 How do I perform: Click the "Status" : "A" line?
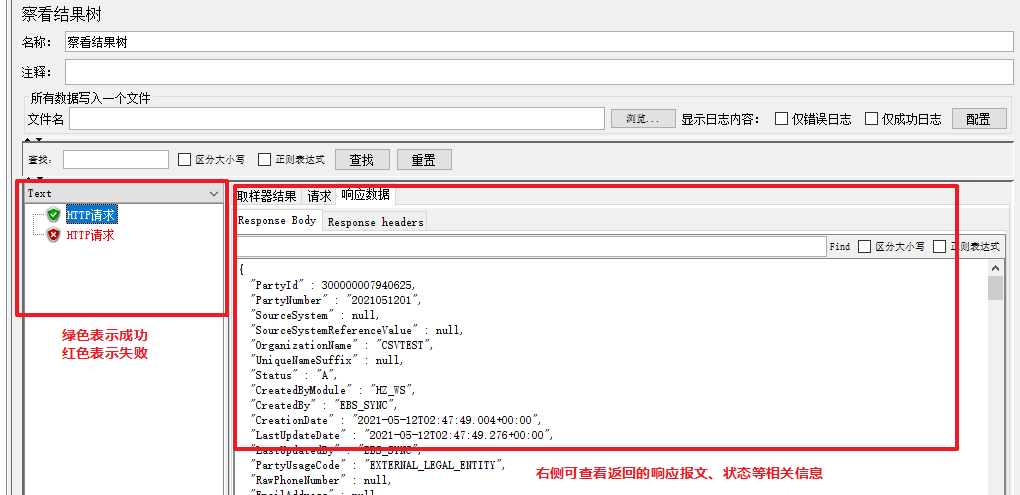click(294, 375)
